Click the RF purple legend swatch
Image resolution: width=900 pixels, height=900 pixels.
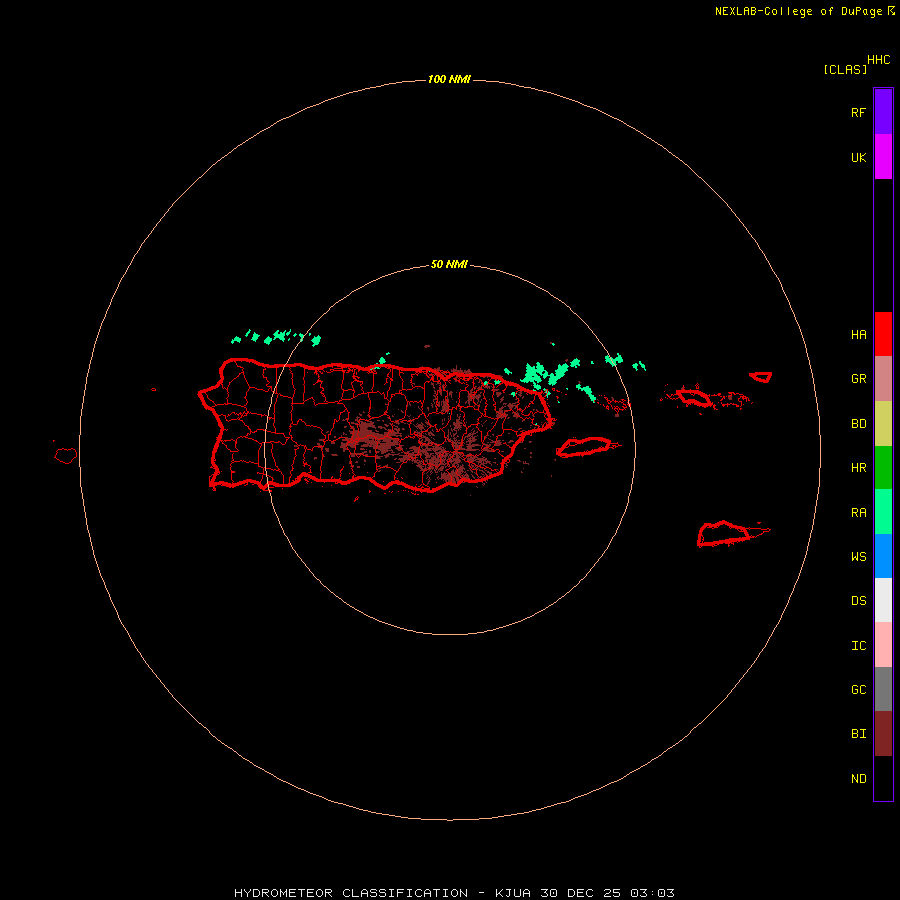click(883, 111)
